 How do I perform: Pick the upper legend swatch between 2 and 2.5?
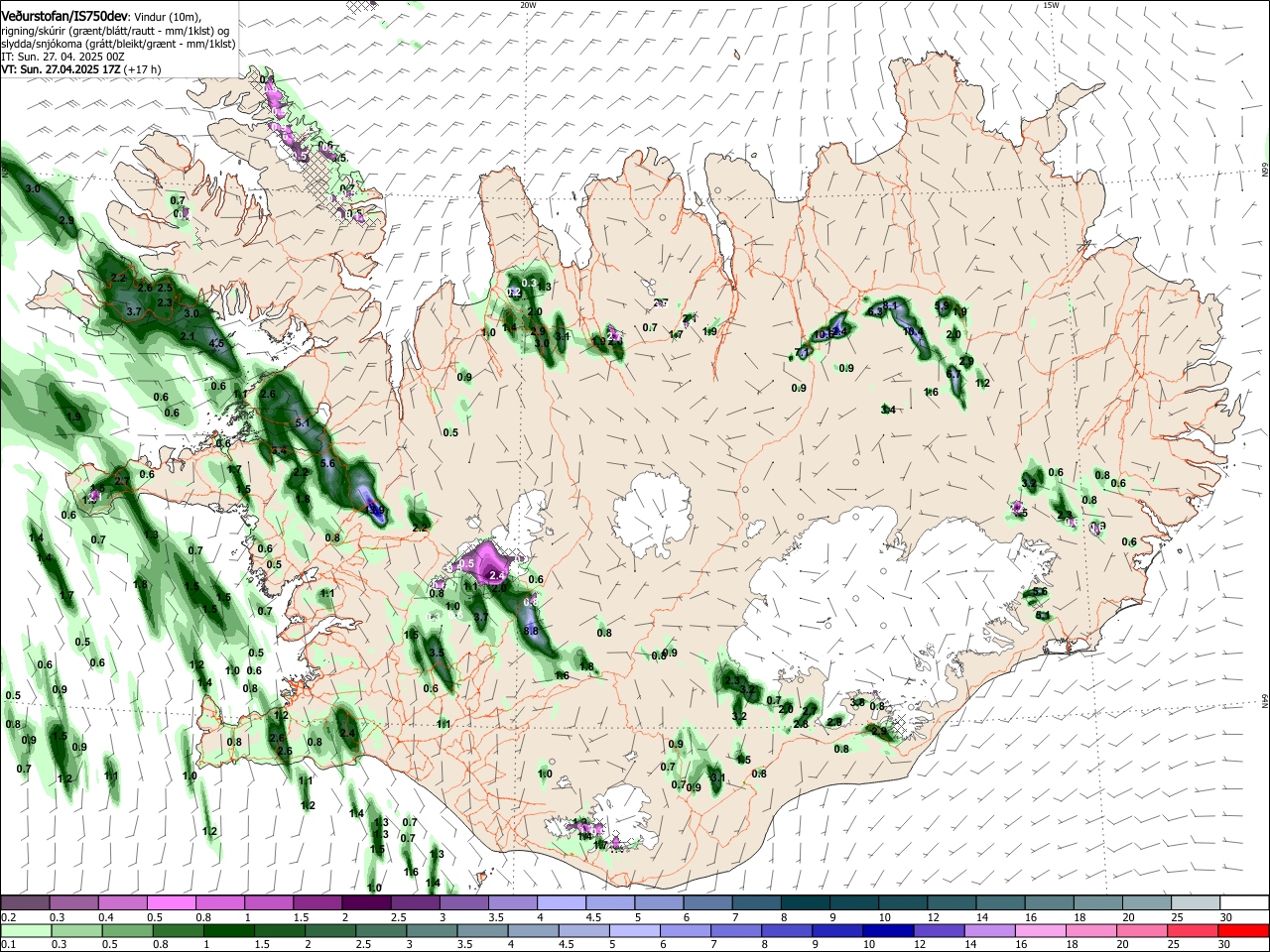pyautogui.click(x=365, y=902)
